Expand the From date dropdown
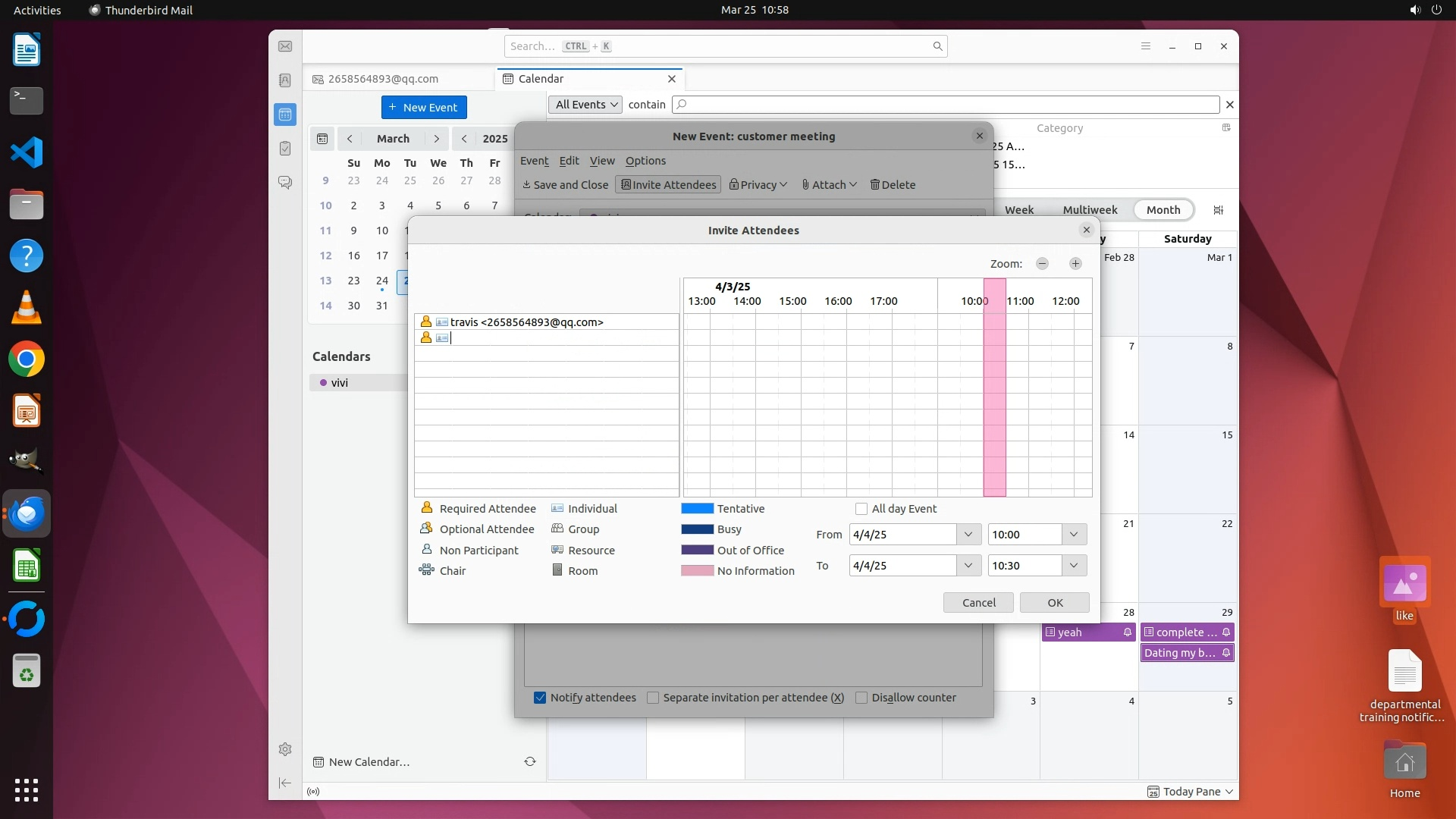The image size is (1456, 819). click(x=968, y=535)
